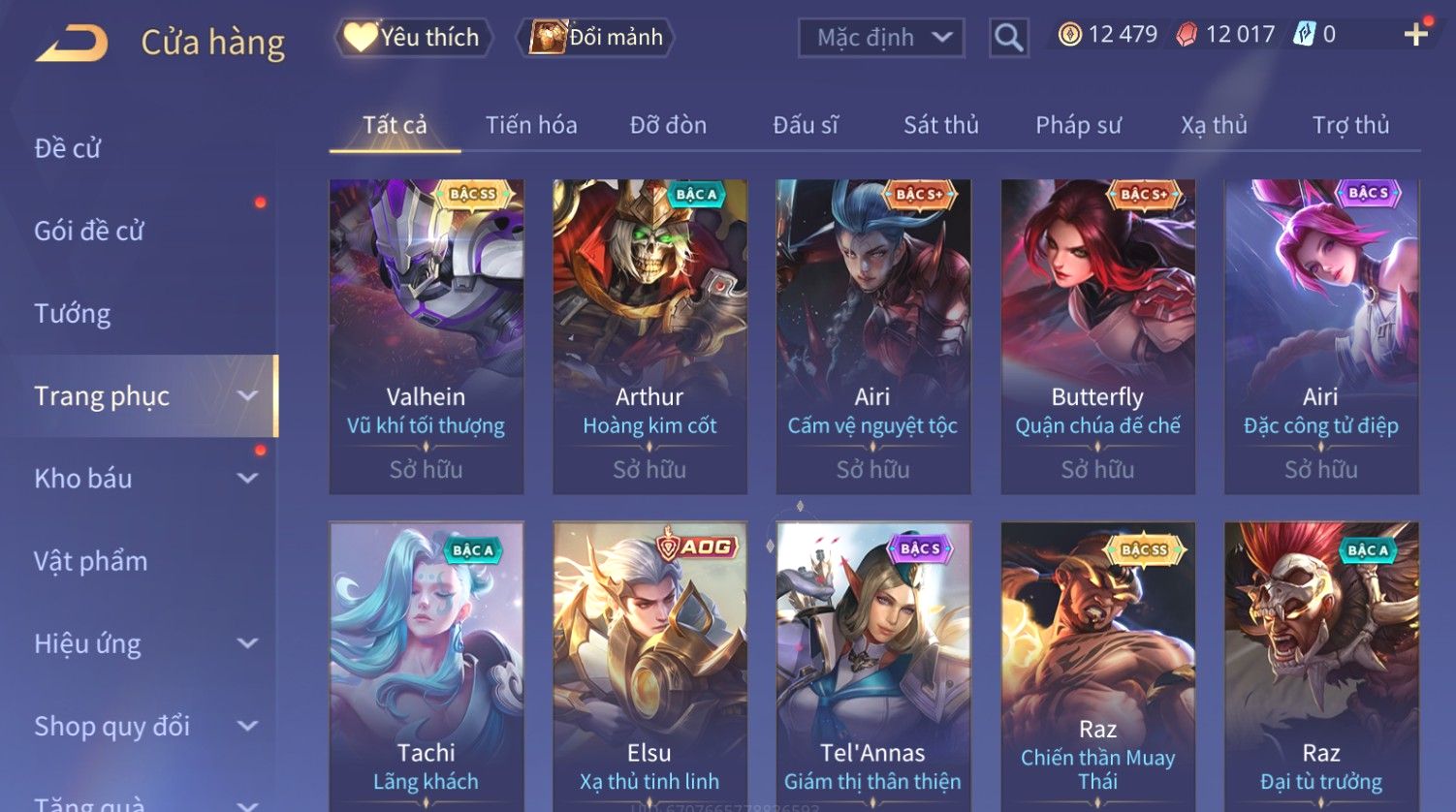
Task: Click the heart icon in Yêu thích
Action: 360,37
